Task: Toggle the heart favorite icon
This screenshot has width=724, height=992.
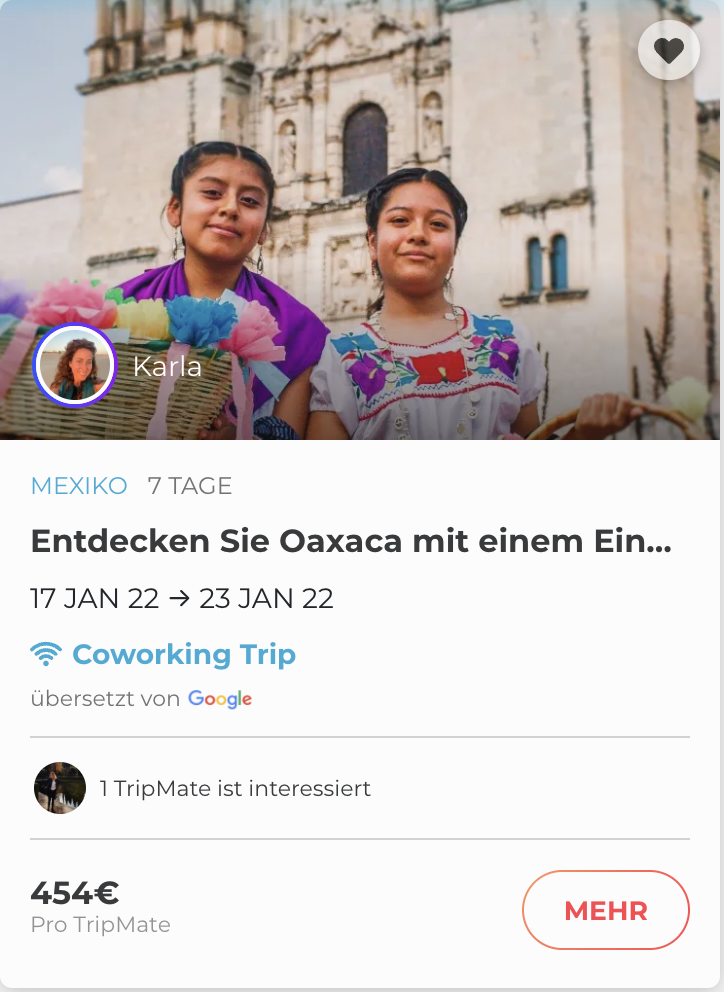Action: (x=669, y=51)
